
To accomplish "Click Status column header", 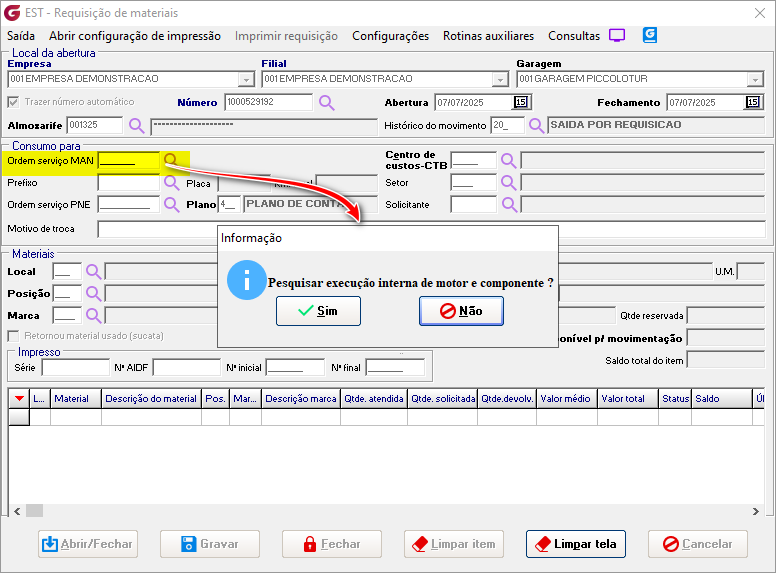I will [x=675, y=399].
